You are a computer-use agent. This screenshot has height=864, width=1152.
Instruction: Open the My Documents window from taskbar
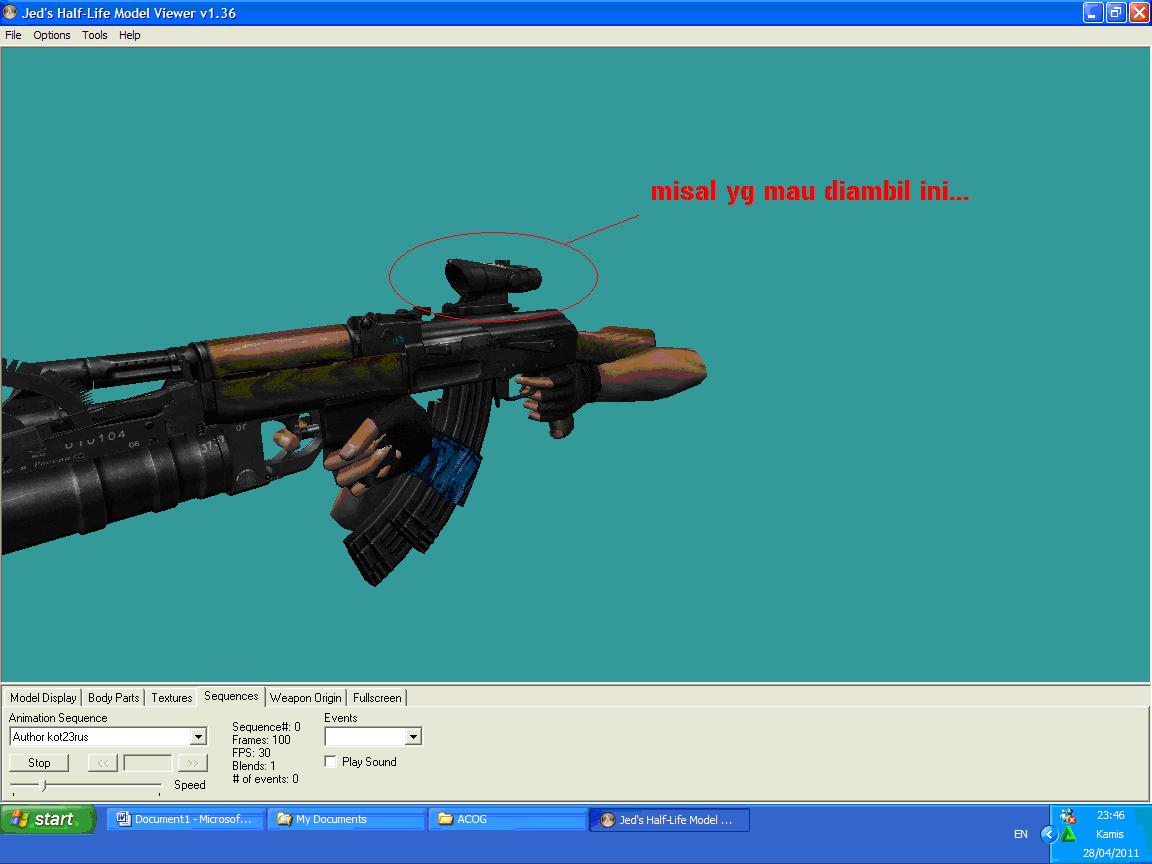pyautogui.click(x=345, y=818)
